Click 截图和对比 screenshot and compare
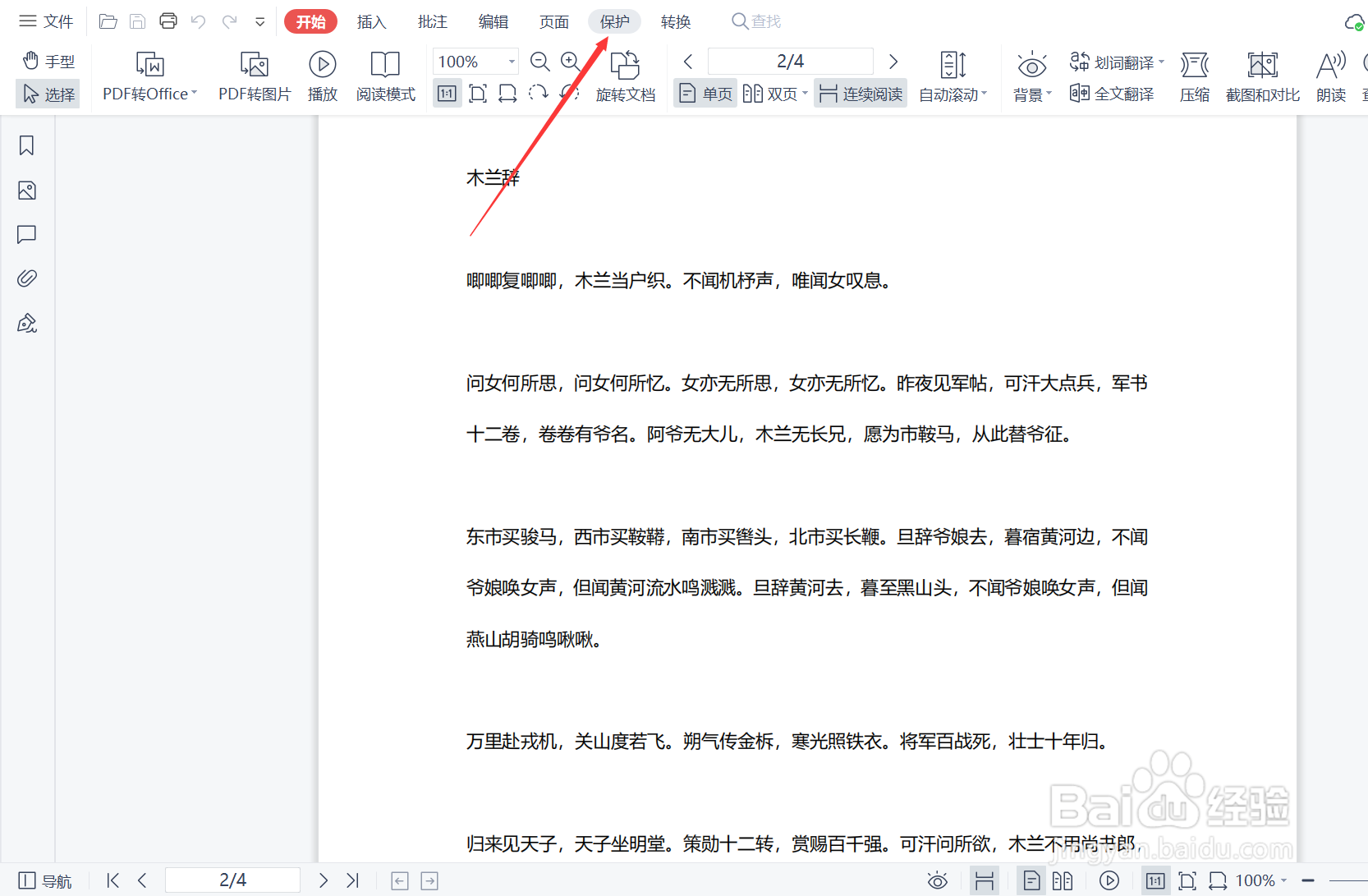1368x896 pixels. tap(1263, 76)
